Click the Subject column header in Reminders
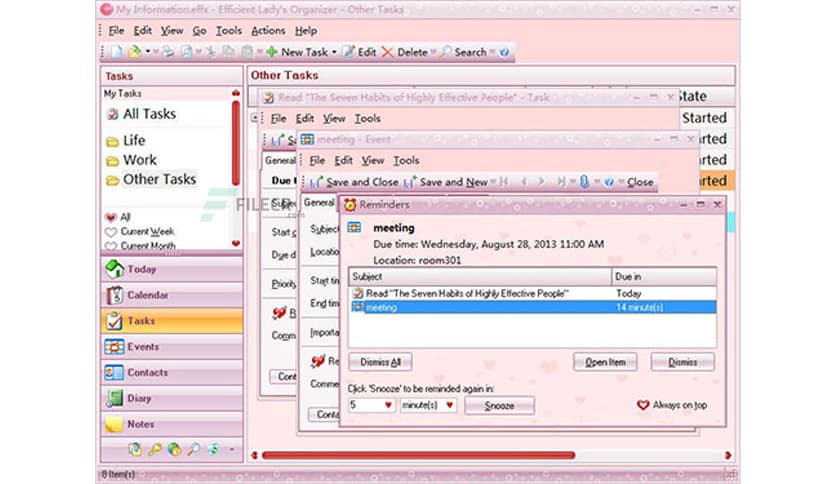Viewport: 836px width, 484px height. click(480, 277)
